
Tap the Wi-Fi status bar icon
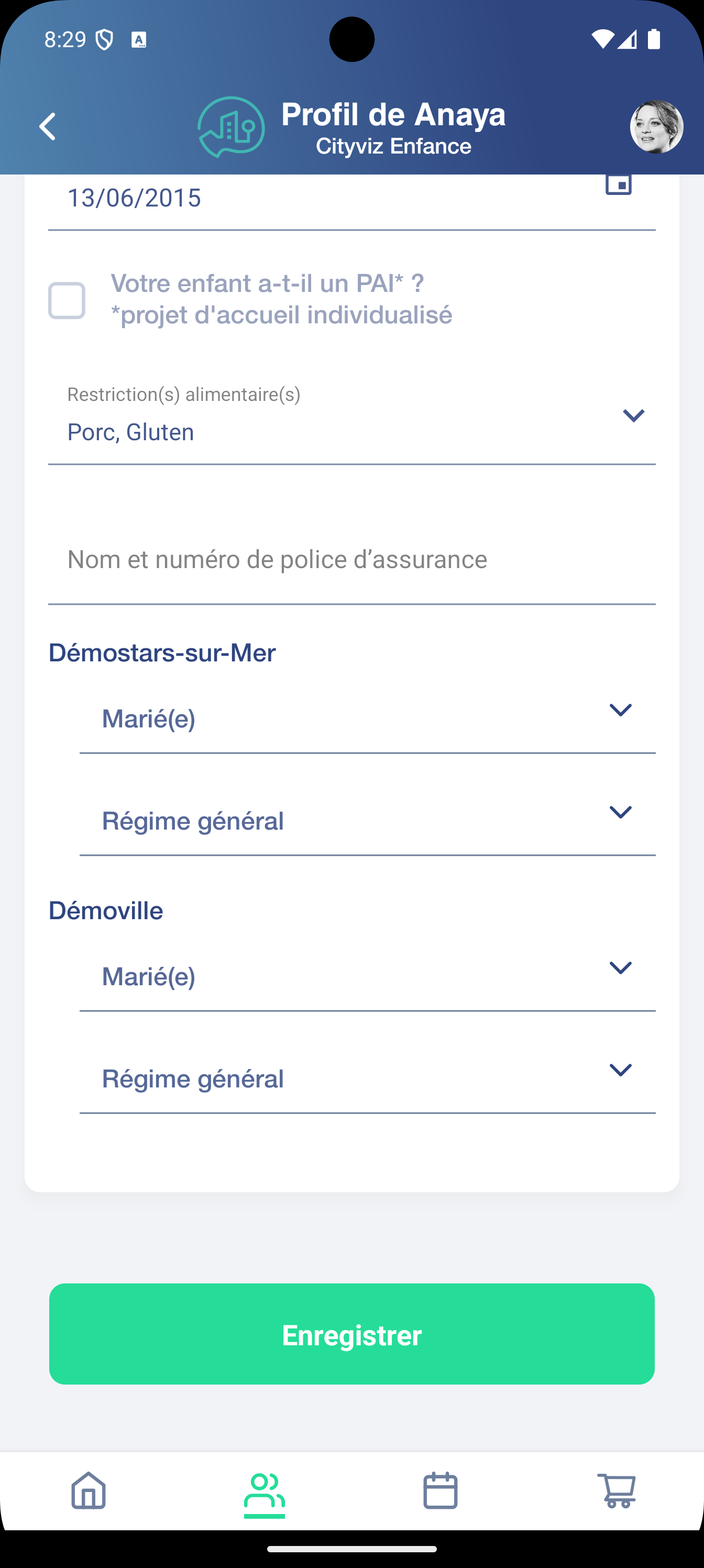click(602, 39)
